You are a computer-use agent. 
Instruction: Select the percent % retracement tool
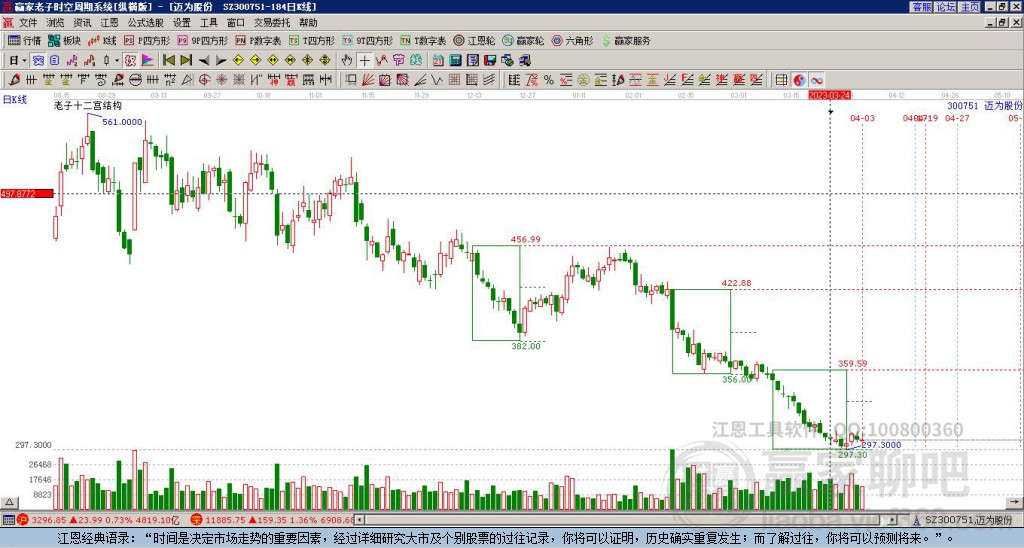[x=549, y=80]
